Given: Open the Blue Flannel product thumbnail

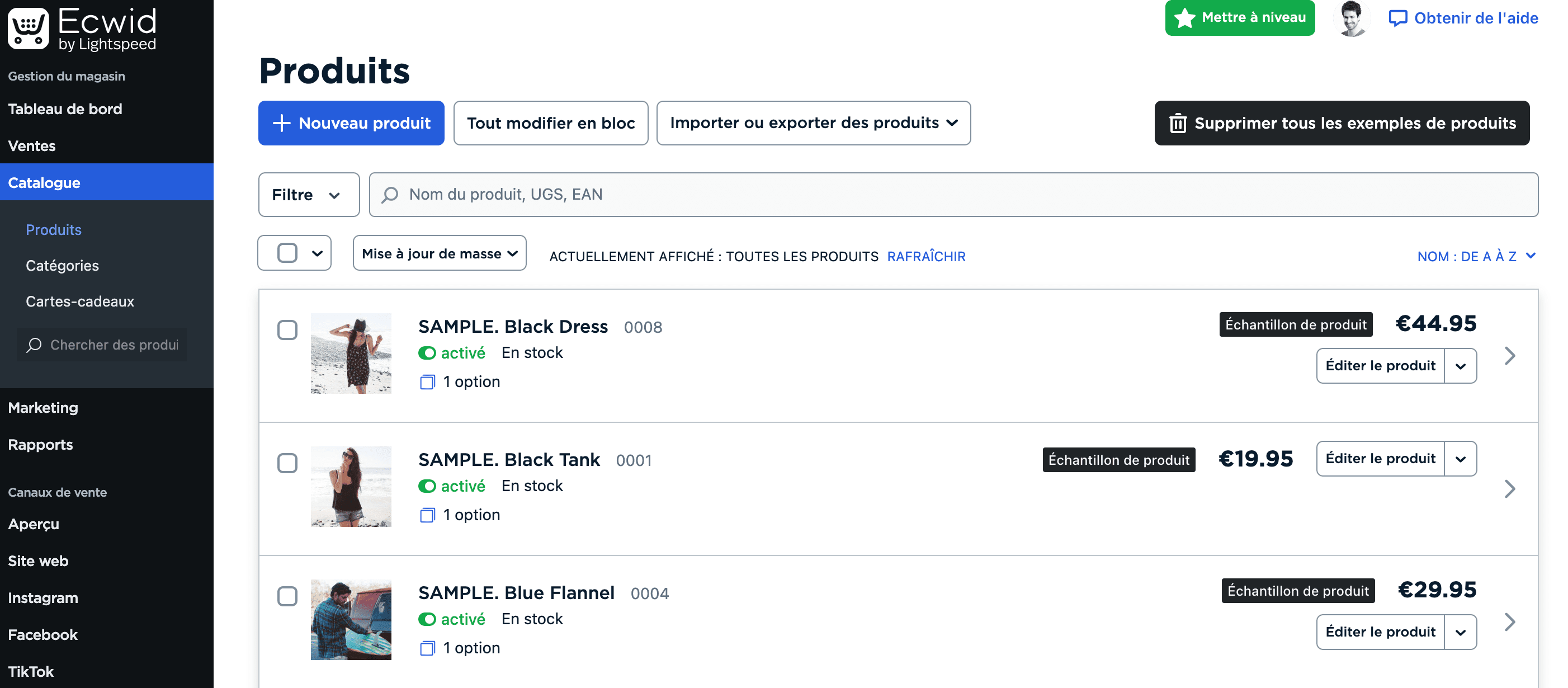Looking at the screenshot, I should click(351, 620).
